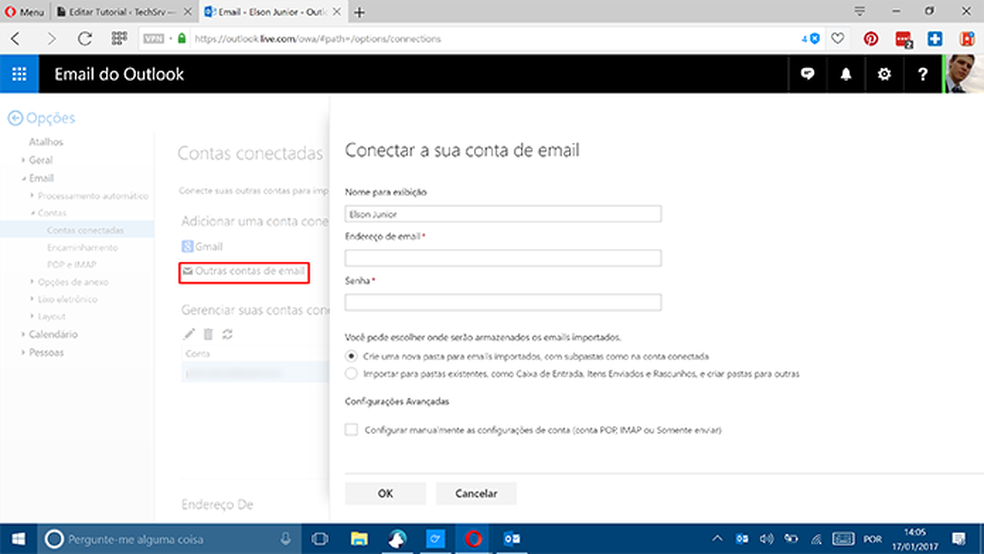Toggle the VPN badge in address bar
The image size is (984, 554).
click(154, 39)
